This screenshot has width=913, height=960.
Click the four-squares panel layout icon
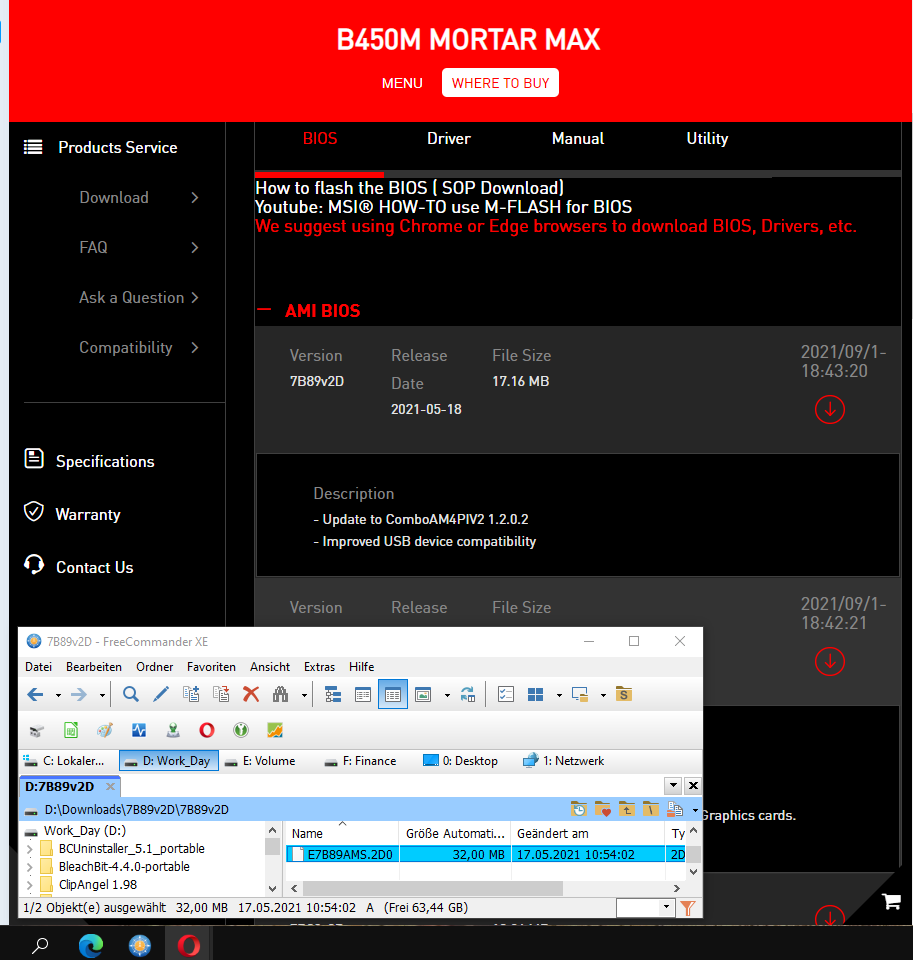tap(536, 695)
